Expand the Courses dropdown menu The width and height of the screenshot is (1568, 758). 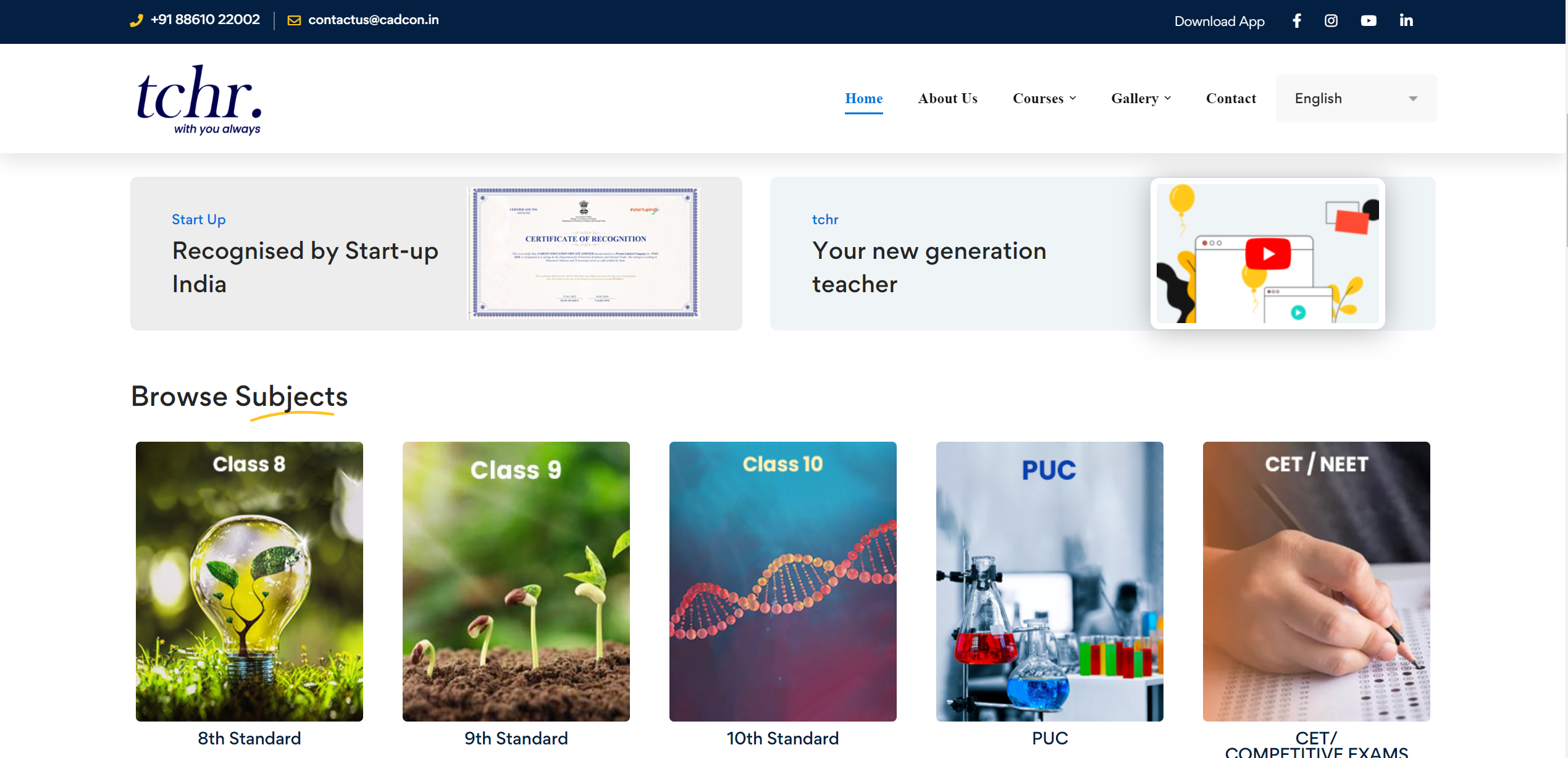click(x=1044, y=99)
